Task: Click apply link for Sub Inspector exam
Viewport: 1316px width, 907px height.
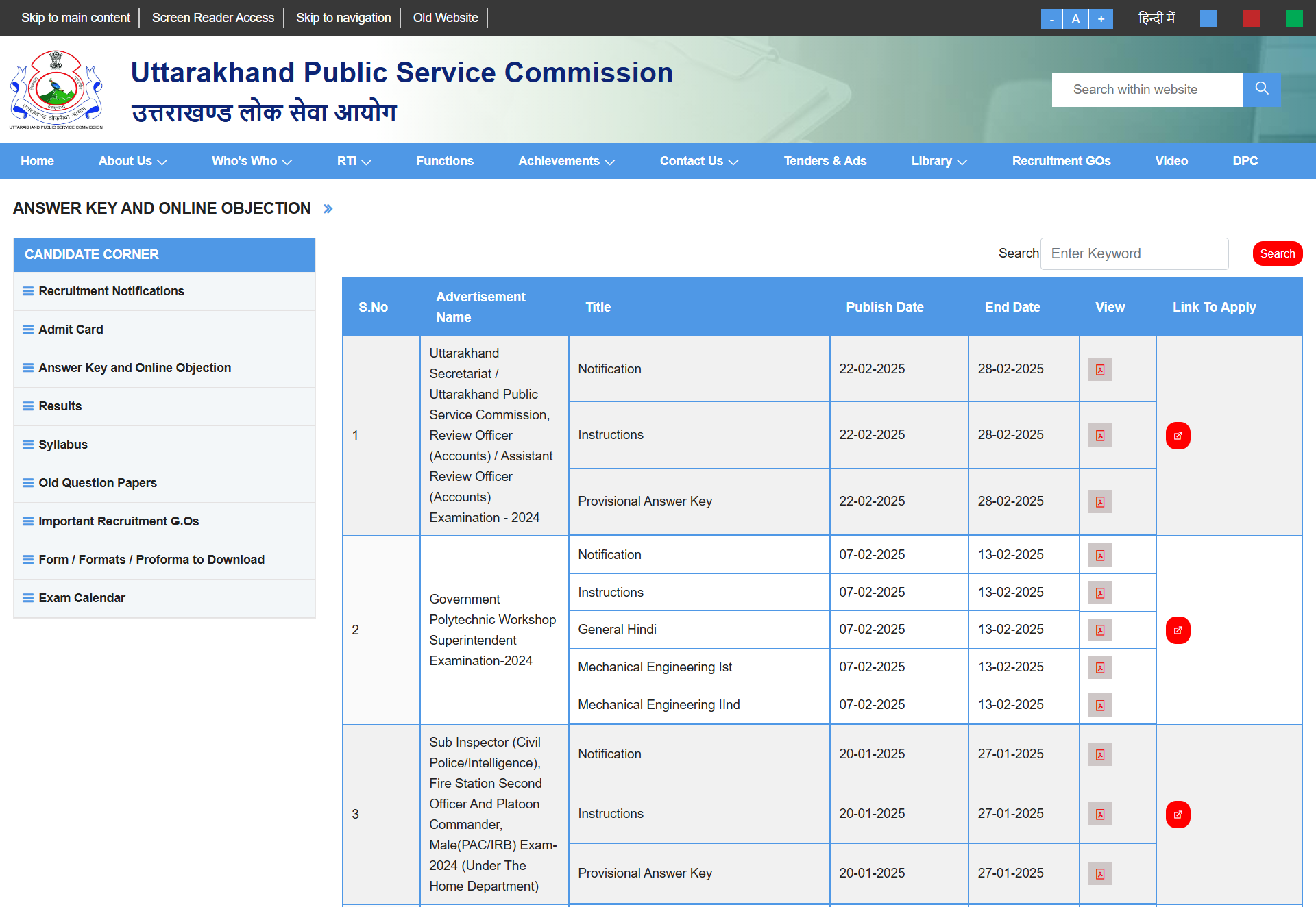Action: click(1178, 815)
